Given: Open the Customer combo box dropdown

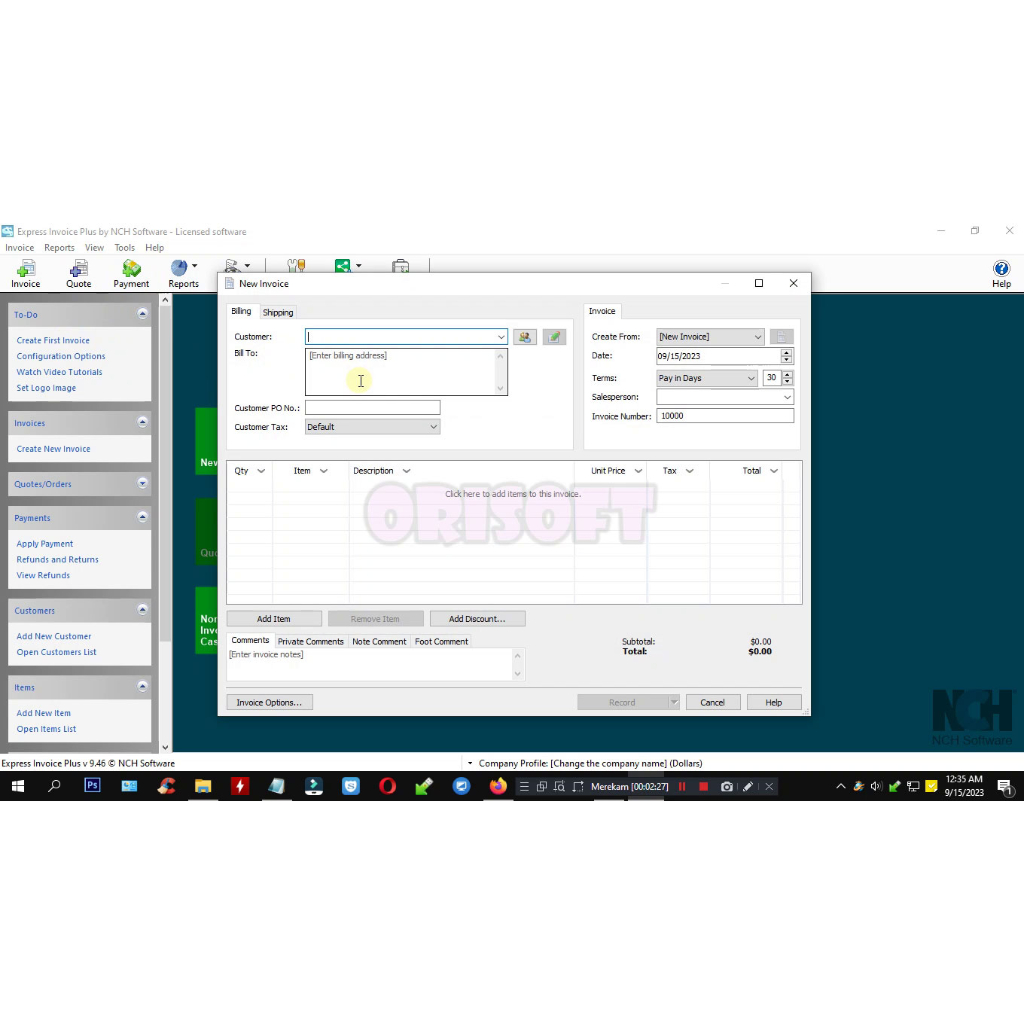Looking at the screenshot, I should (x=501, y=337).
